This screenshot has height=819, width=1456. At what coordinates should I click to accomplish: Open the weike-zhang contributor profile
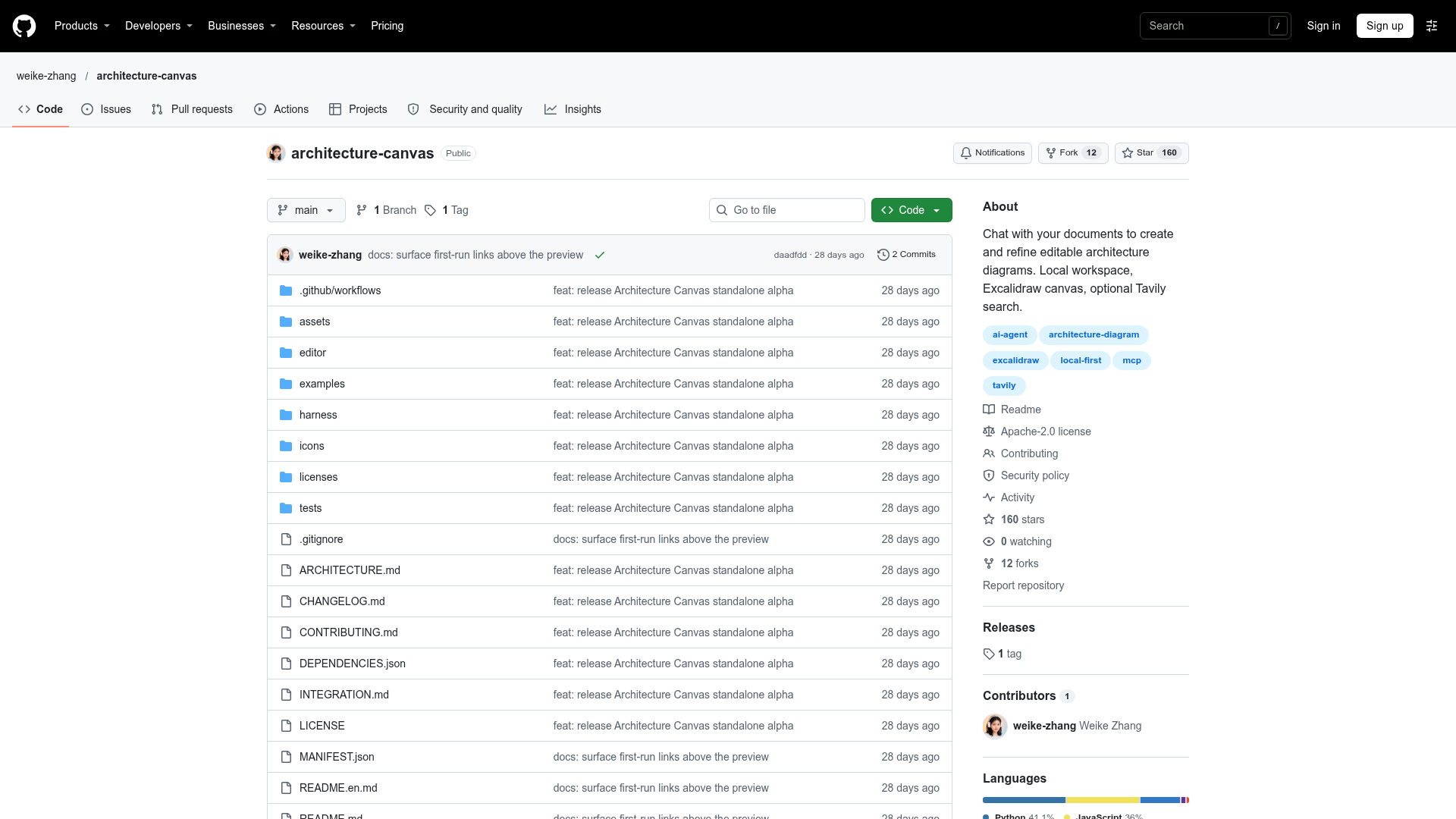coord(1044,726)
